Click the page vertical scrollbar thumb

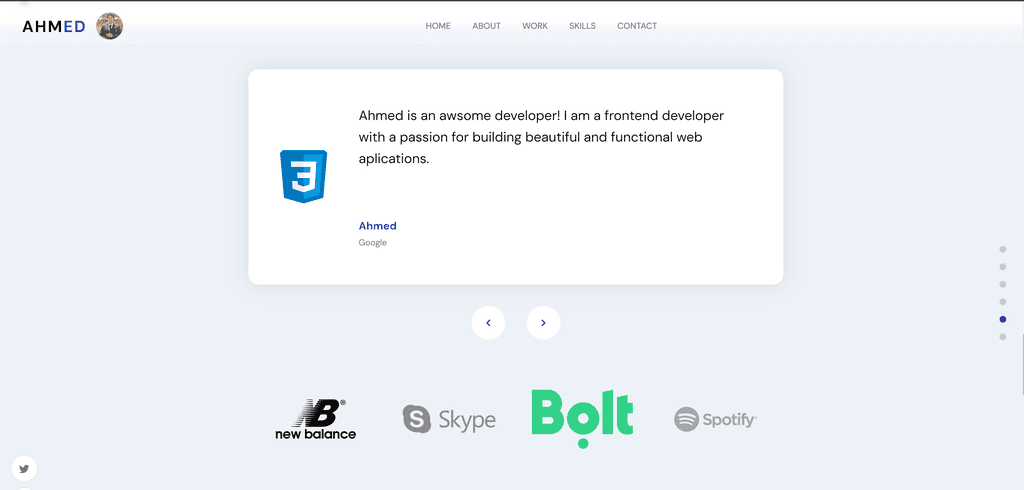tap(1021, 363)
